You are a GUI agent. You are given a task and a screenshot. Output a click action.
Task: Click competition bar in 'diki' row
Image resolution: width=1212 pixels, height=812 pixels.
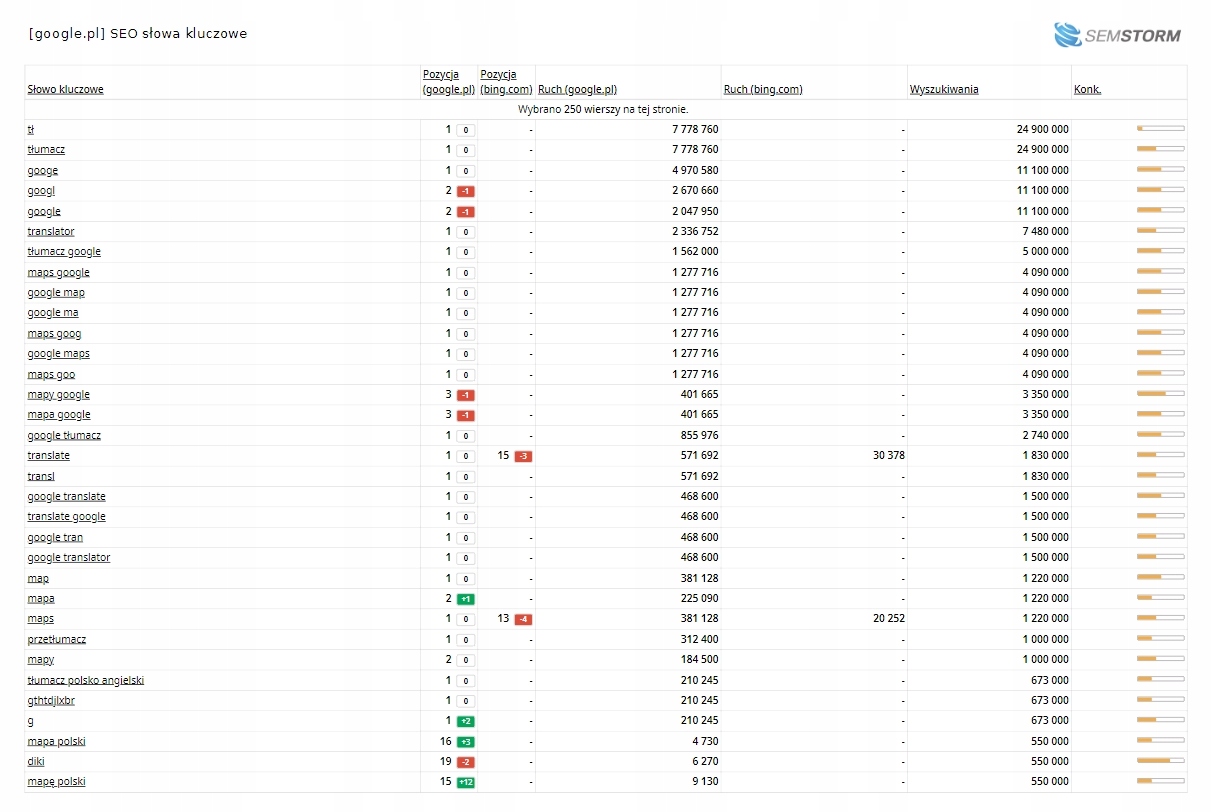click(x=1161, y=761)
